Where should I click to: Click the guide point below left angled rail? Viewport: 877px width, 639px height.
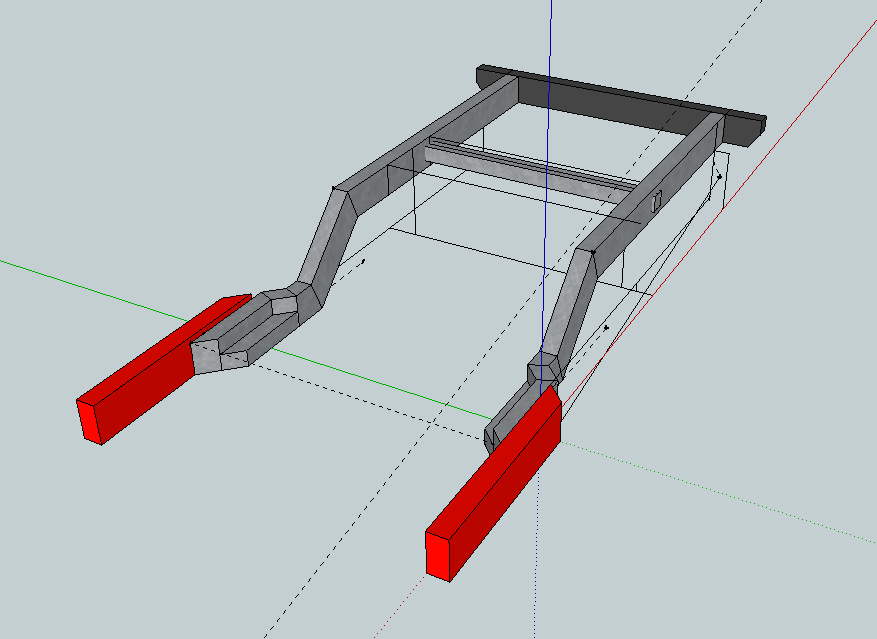(364, 261)
